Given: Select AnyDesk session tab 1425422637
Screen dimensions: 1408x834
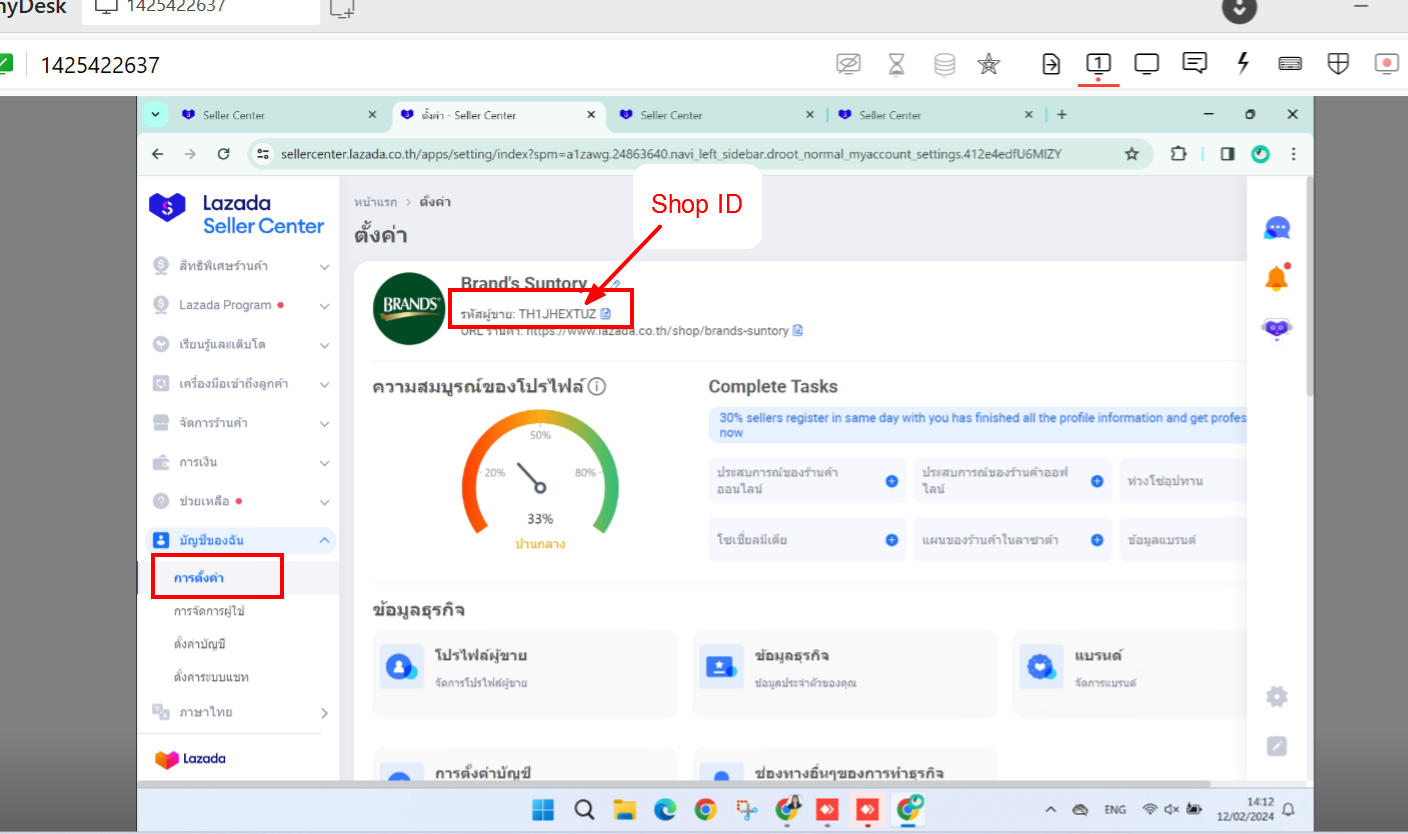Looking at the screenshot, I should point(202,9).
